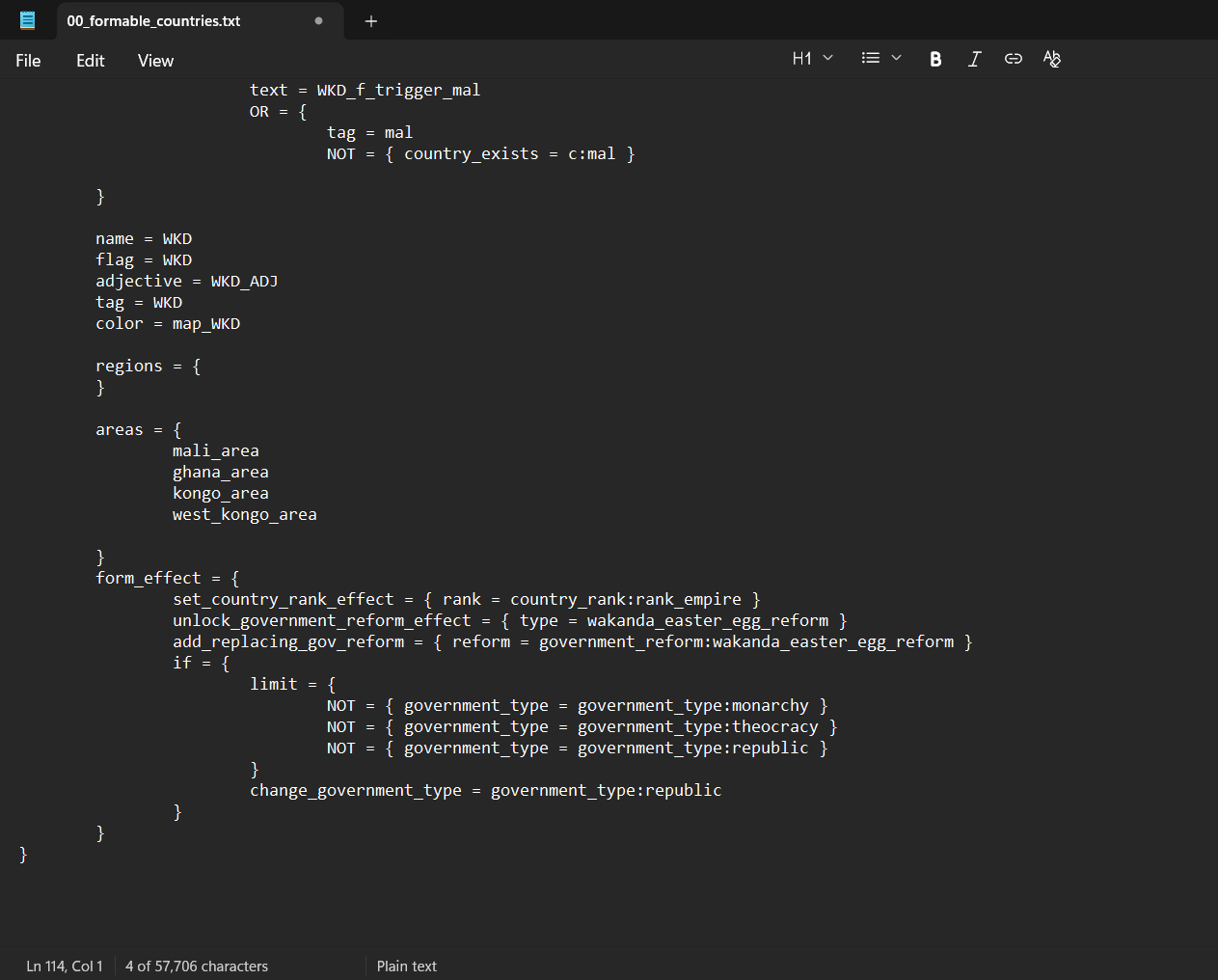Click on change_government_type line

(x=485, y=790)
